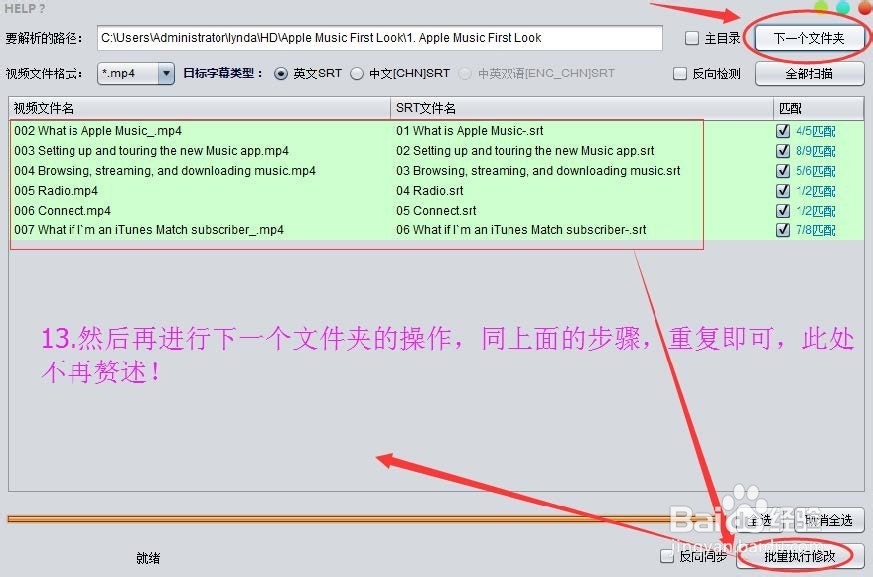This screenshot has width=873, height=577.
Task: Select 005 Radio.mp4 row
Action: (56, 191)
